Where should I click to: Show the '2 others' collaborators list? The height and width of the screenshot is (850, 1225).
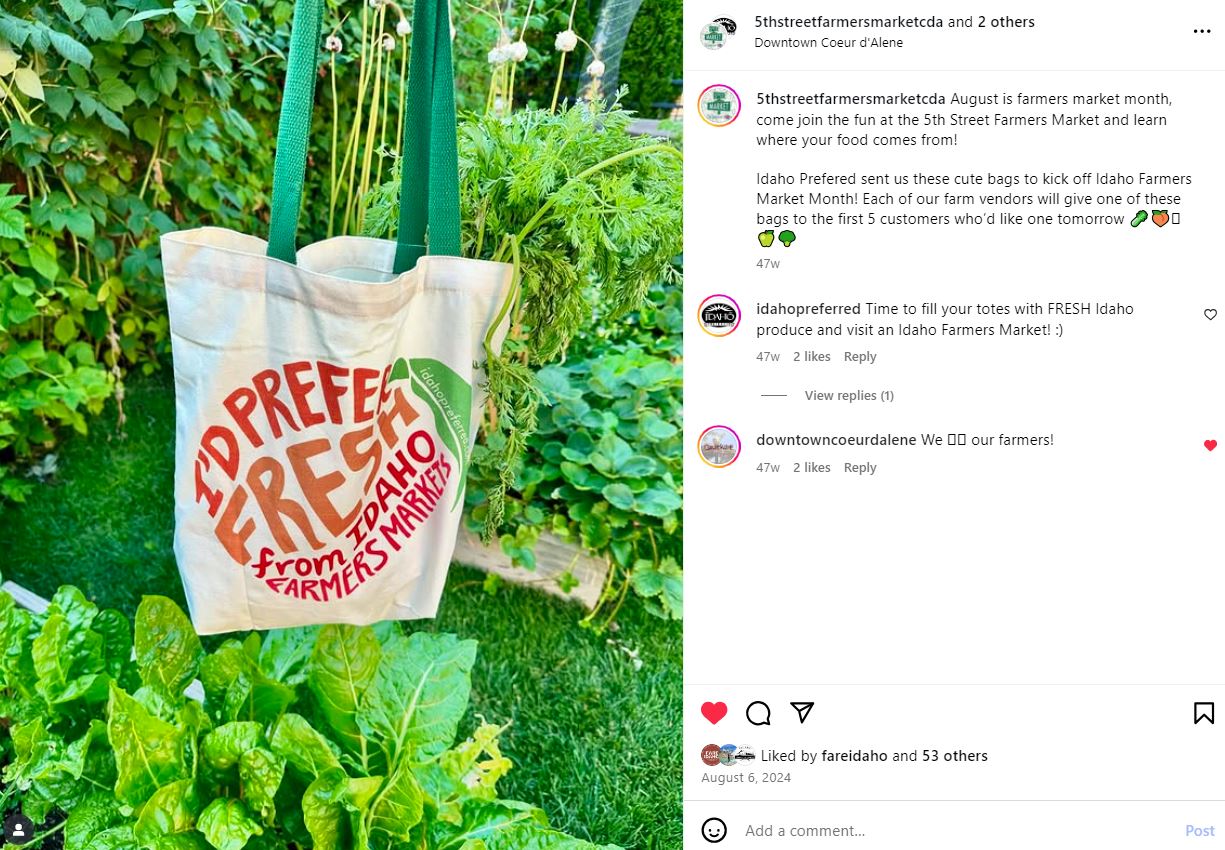click(1006, 22)
